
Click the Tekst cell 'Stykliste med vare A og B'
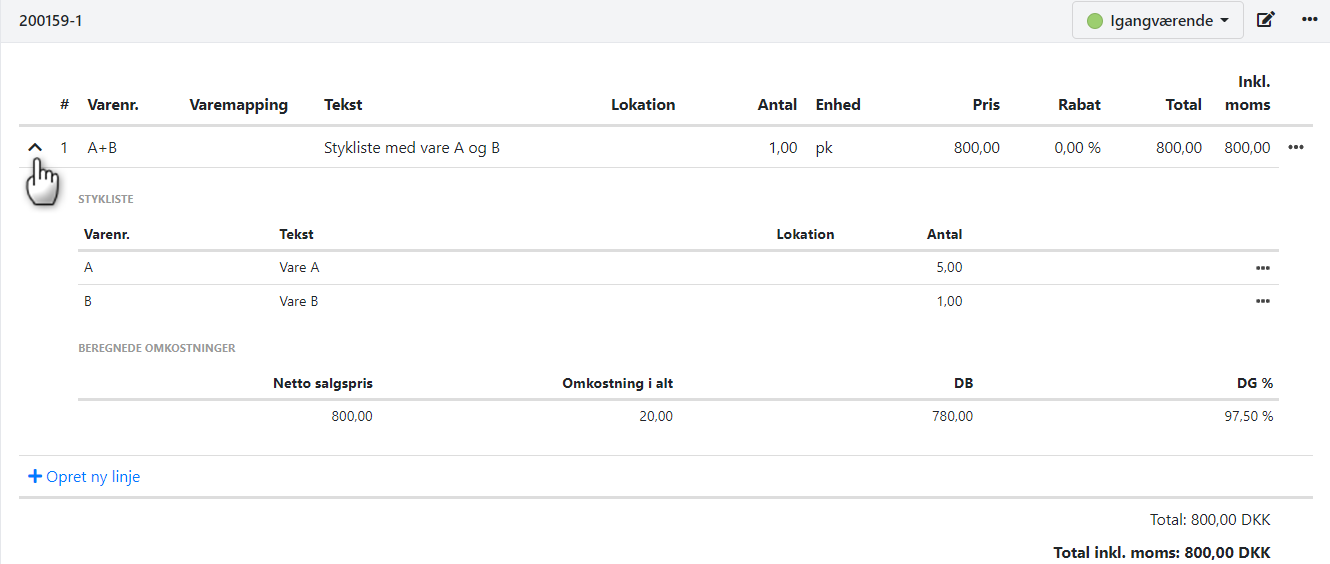point(412,148)
